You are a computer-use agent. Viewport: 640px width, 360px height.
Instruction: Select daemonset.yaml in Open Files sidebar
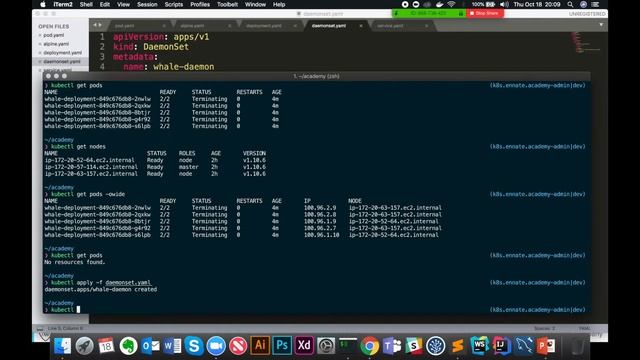pyautogui.click(x=62, y=62)
